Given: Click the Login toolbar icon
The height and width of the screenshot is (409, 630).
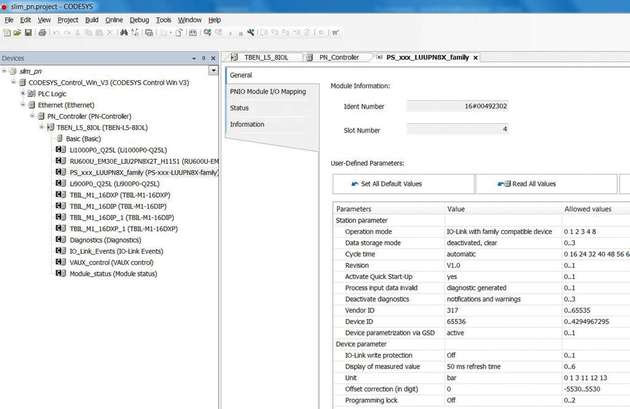Looking at the screenshot, I should click(207, 33).
